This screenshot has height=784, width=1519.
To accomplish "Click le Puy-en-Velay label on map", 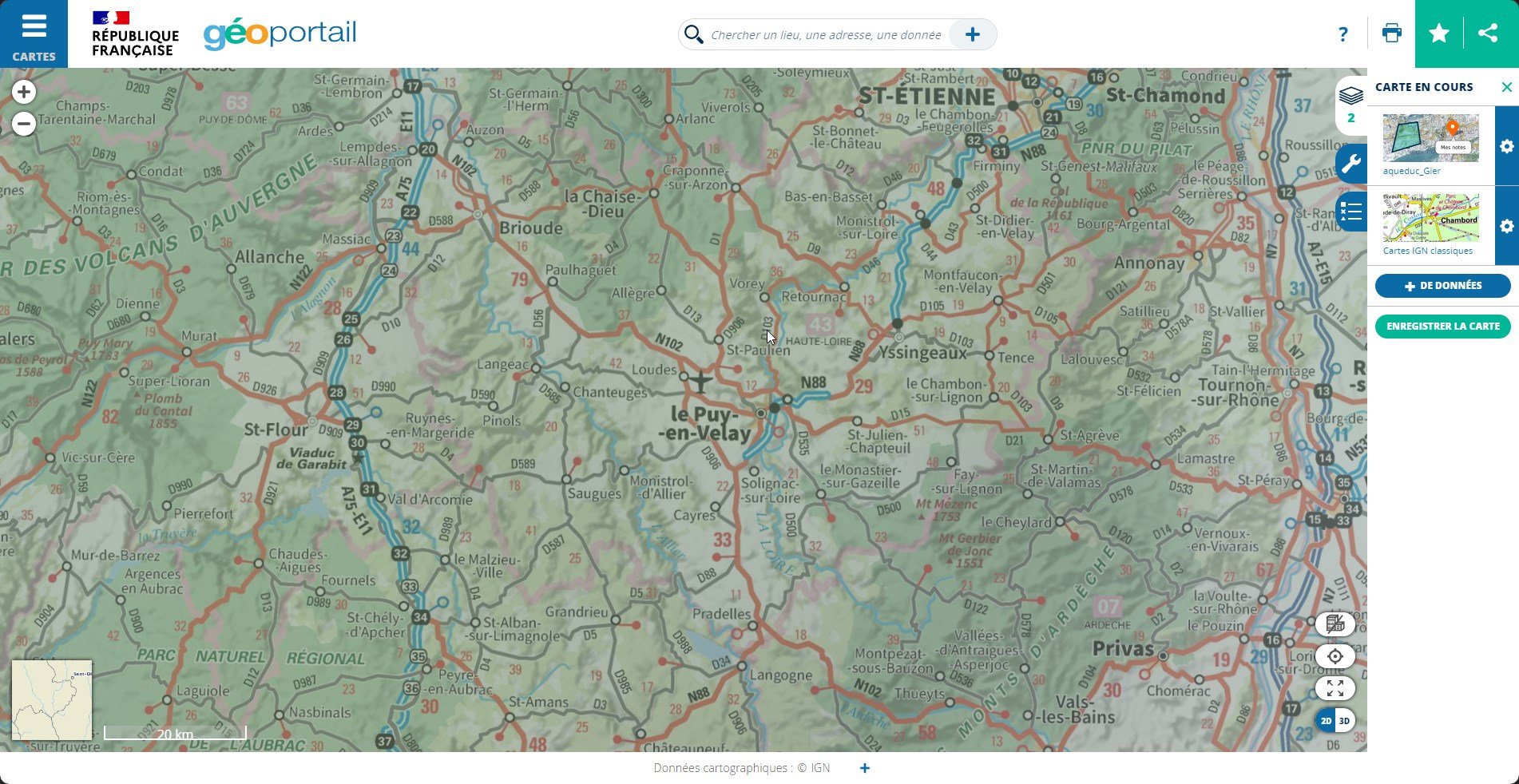I will coord(706,424).
